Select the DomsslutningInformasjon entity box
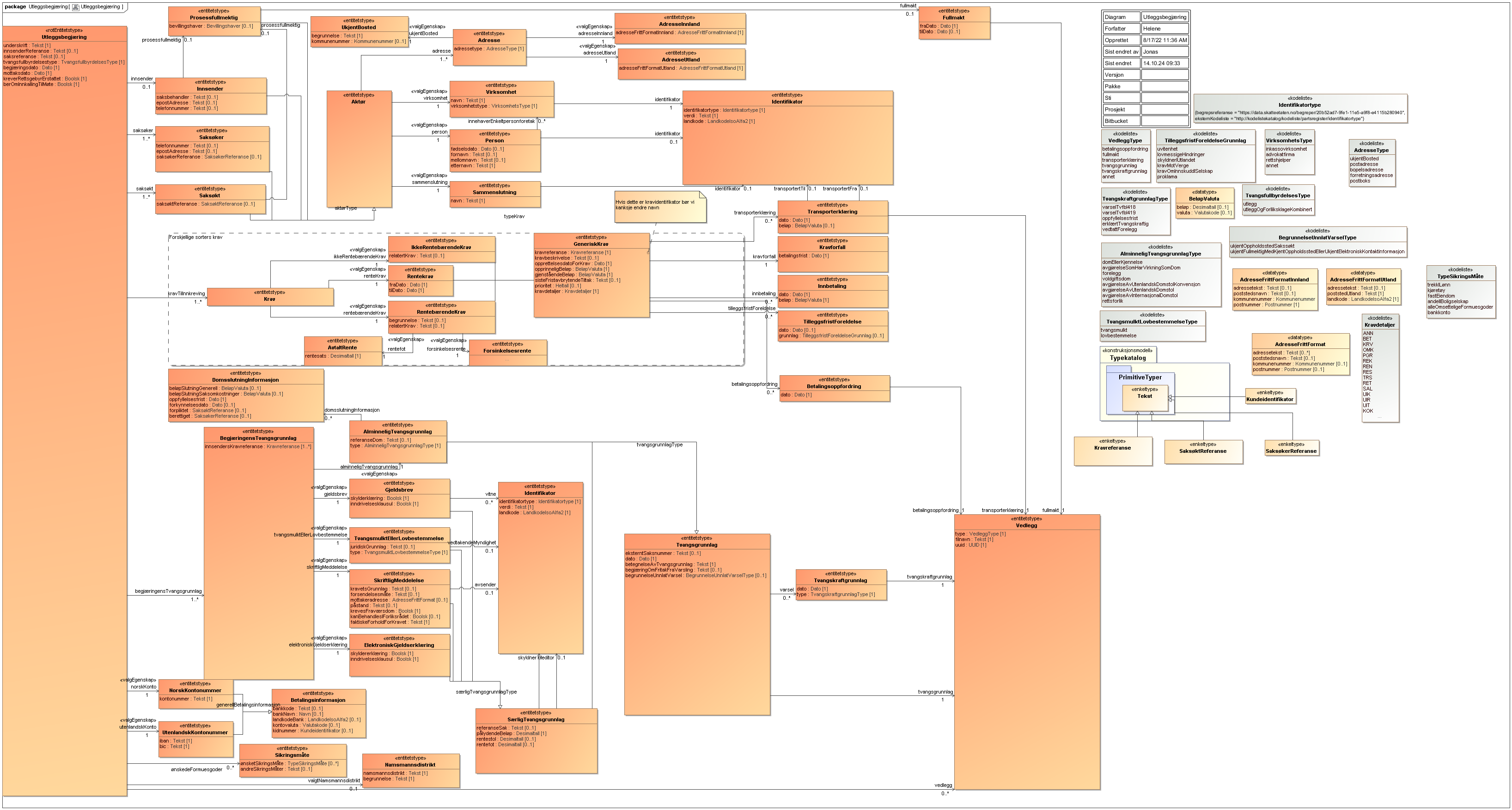The height and width of the screenshot is (810, 1512). (x=245, y=395)
